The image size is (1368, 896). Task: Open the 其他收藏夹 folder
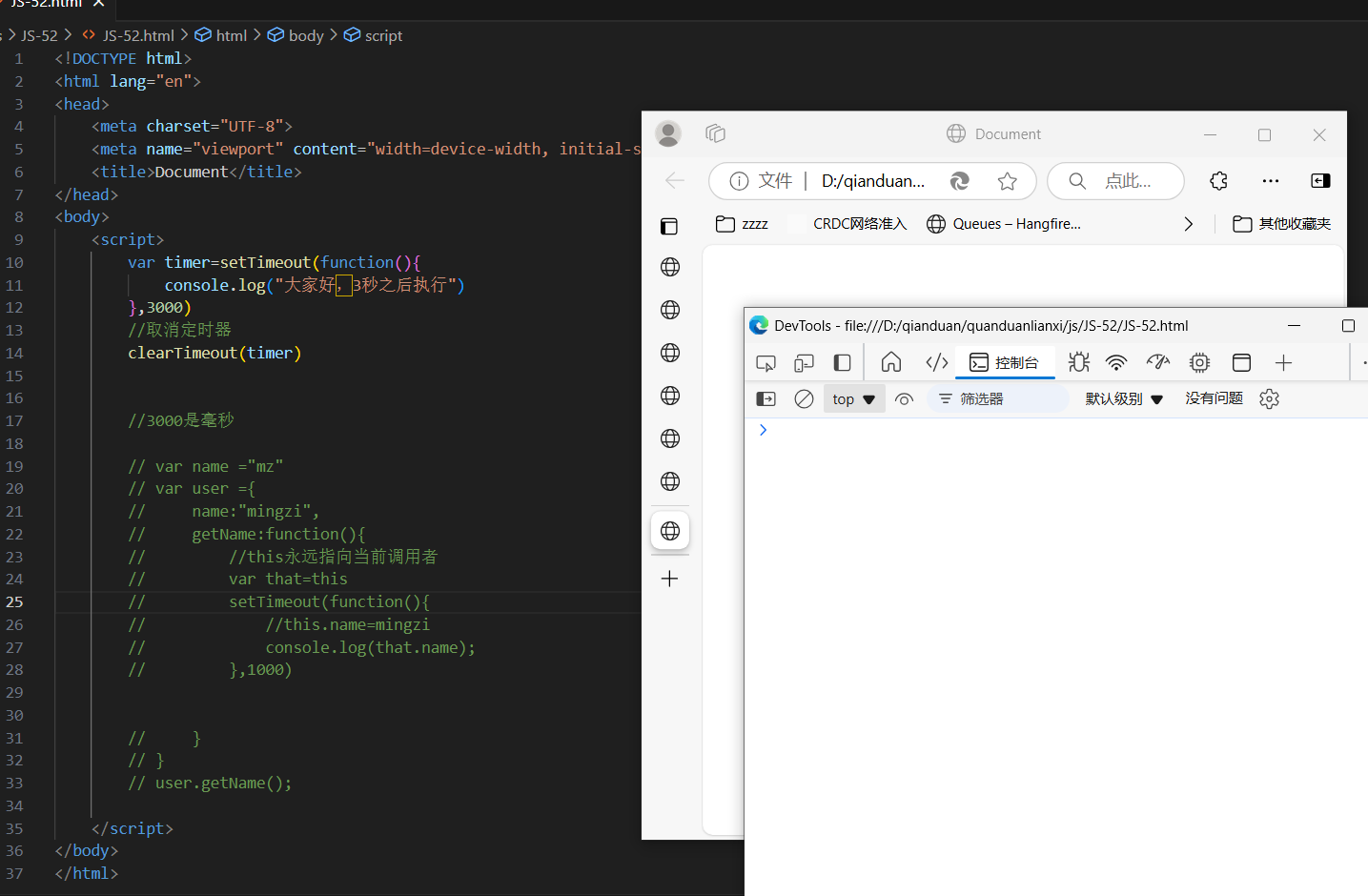(x=1281, y=224)
